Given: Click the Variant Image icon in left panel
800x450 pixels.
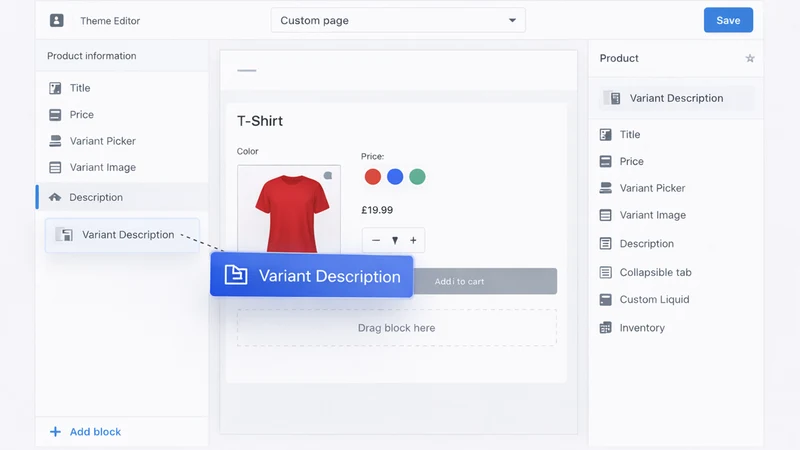Looking at the screenshot, I should (55, 167).
